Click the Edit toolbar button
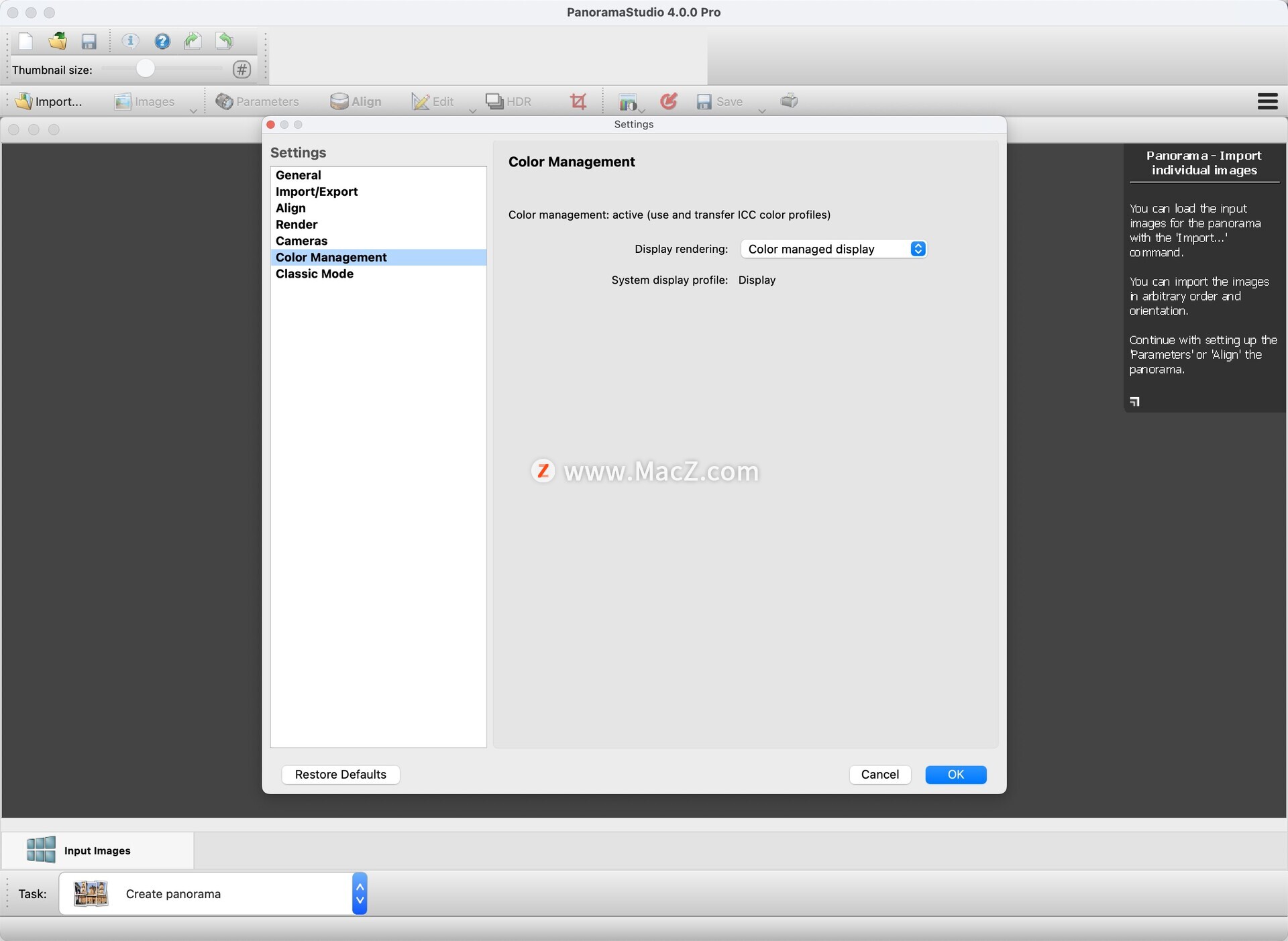This screenshot has height=941, width=1288. tap(433, 101)
